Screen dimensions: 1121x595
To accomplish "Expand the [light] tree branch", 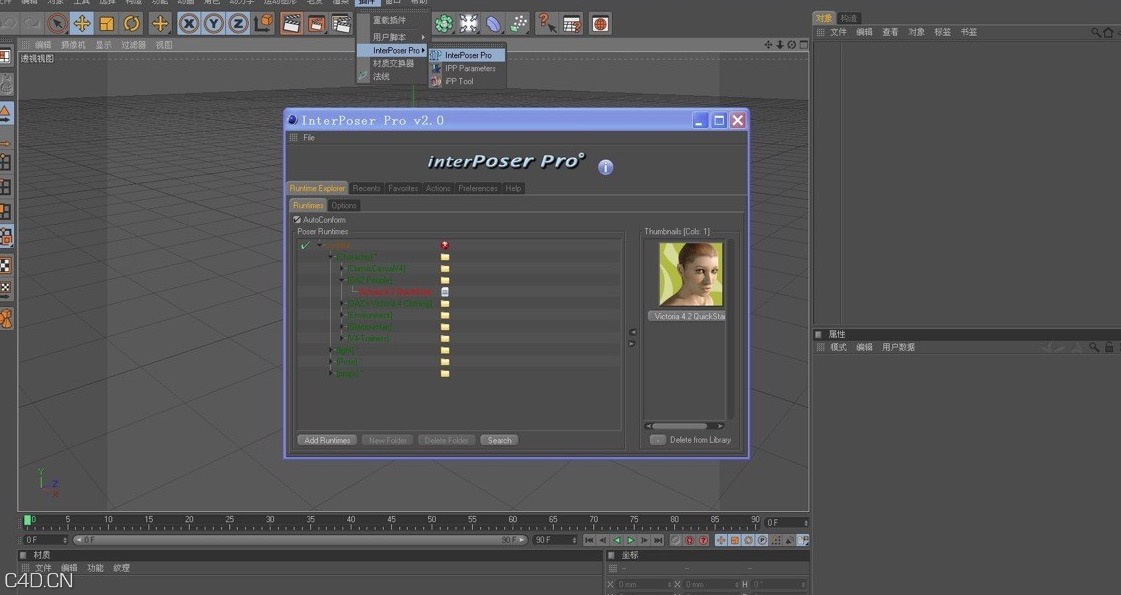I will point(330,350).
